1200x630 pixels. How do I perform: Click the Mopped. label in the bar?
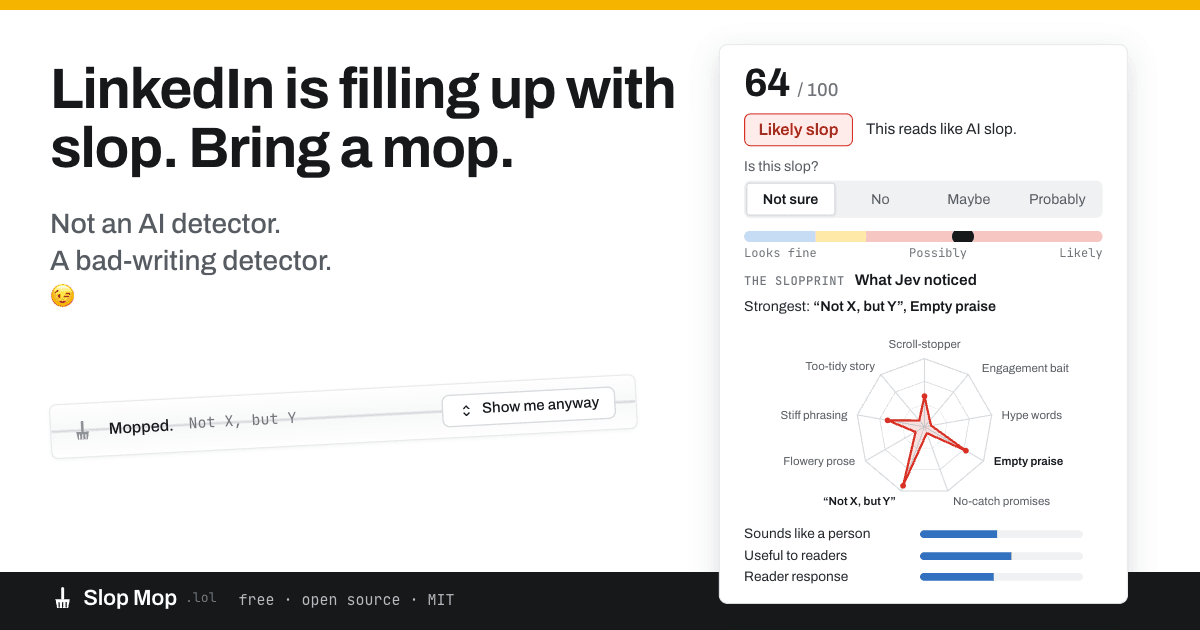[141, 427]
